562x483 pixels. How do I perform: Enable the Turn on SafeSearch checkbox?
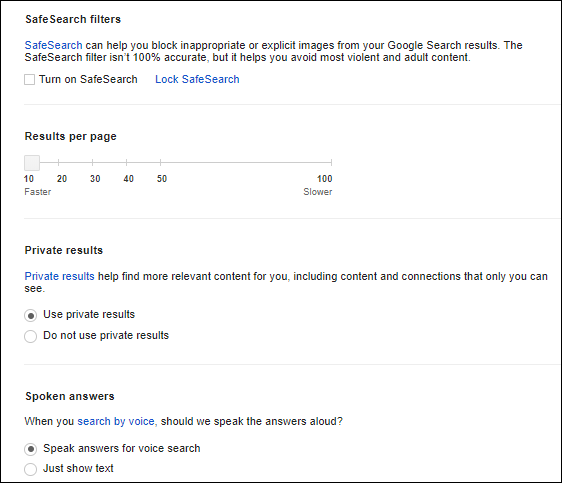point(29,80)
